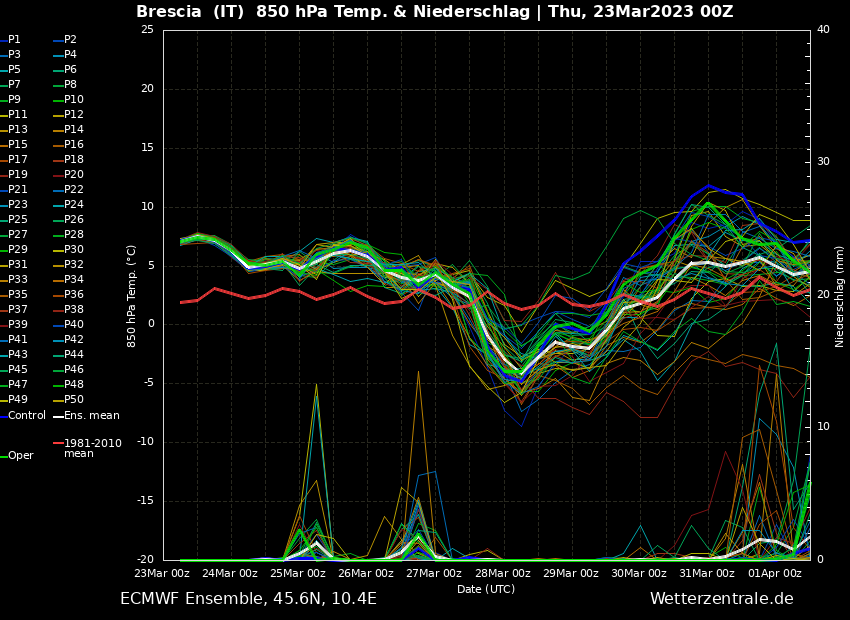Click the white Ens. mean line swatch
850x620 pixels.
click(58, 416)
